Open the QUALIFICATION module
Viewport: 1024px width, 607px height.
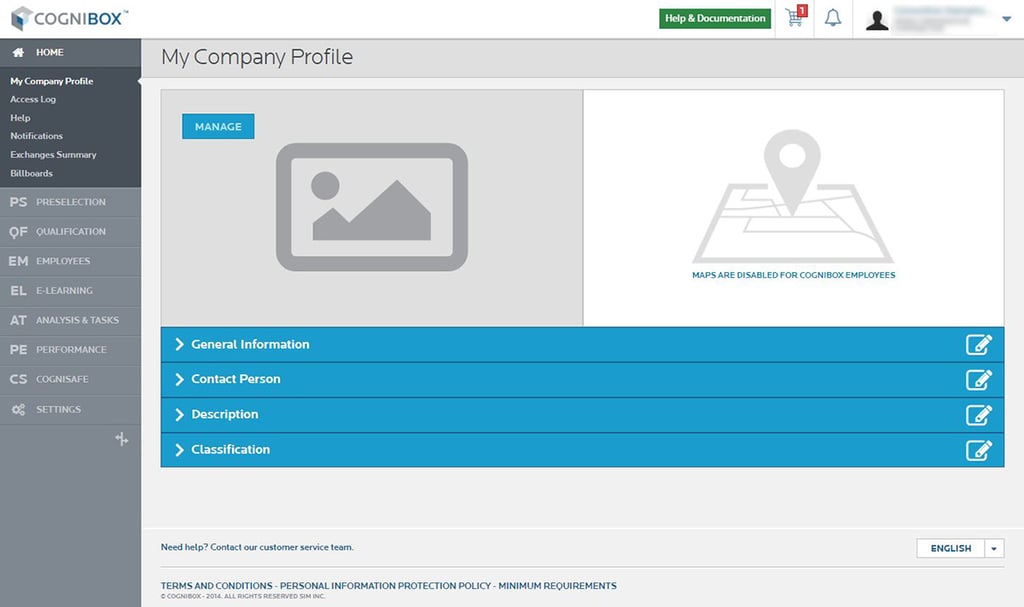pos(71,231)
